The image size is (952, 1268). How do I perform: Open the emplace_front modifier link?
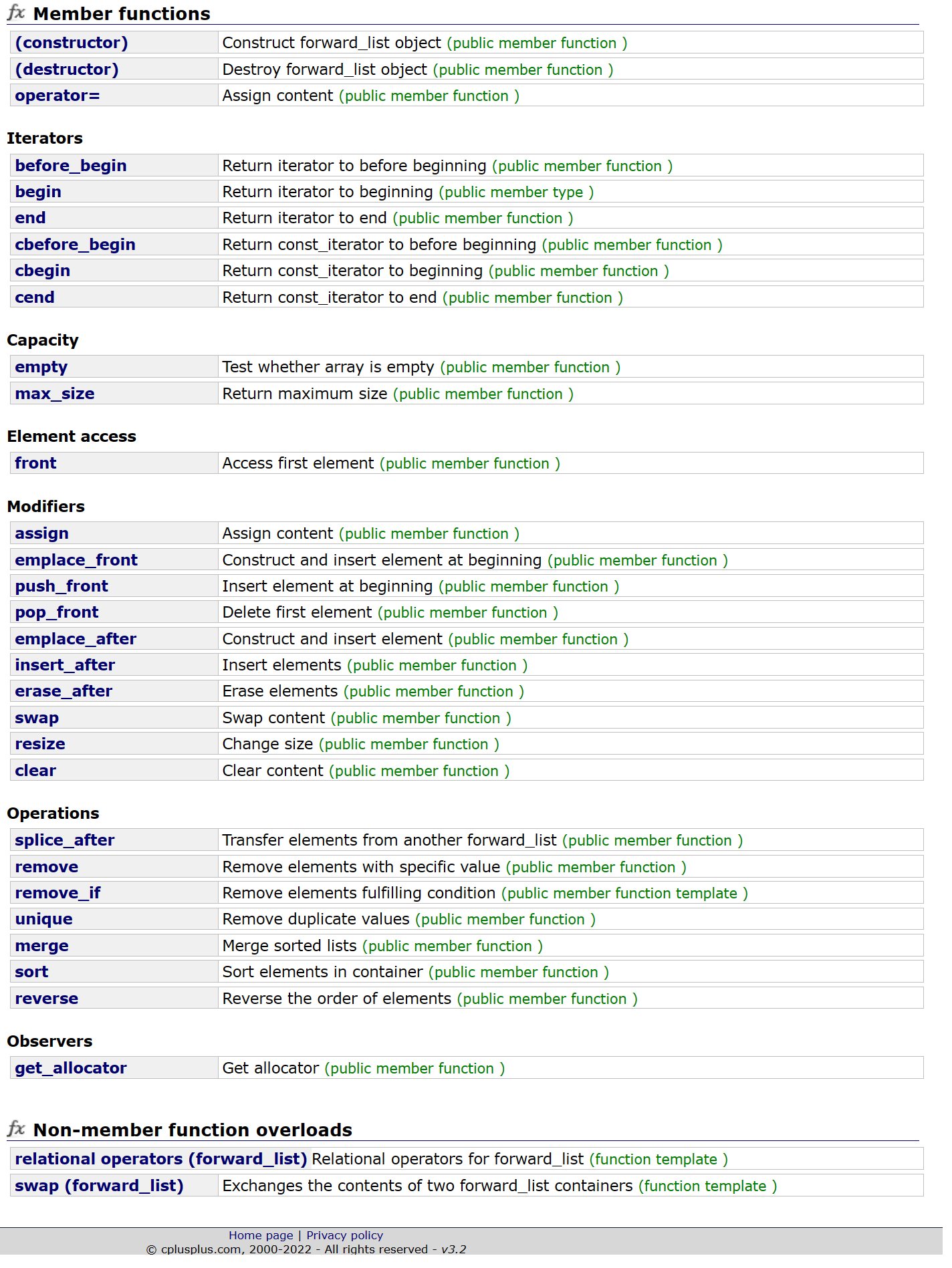coord(76,560)
